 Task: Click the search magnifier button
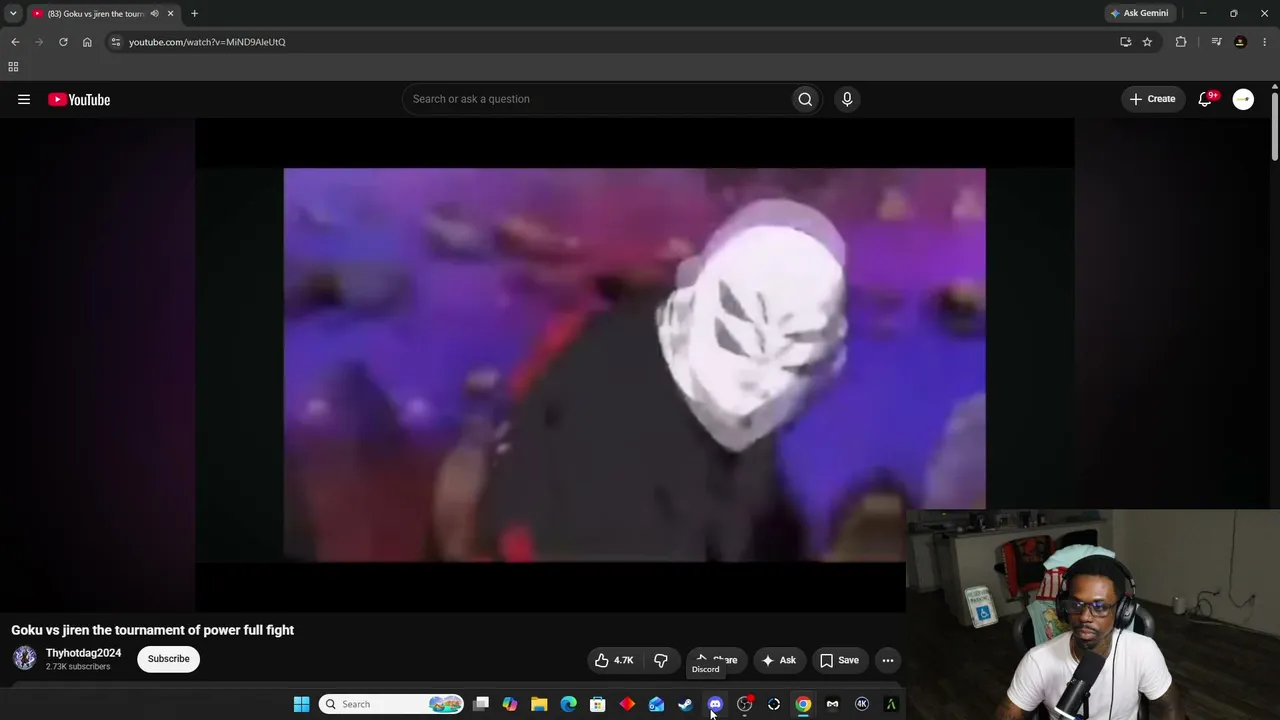[805, 99]
